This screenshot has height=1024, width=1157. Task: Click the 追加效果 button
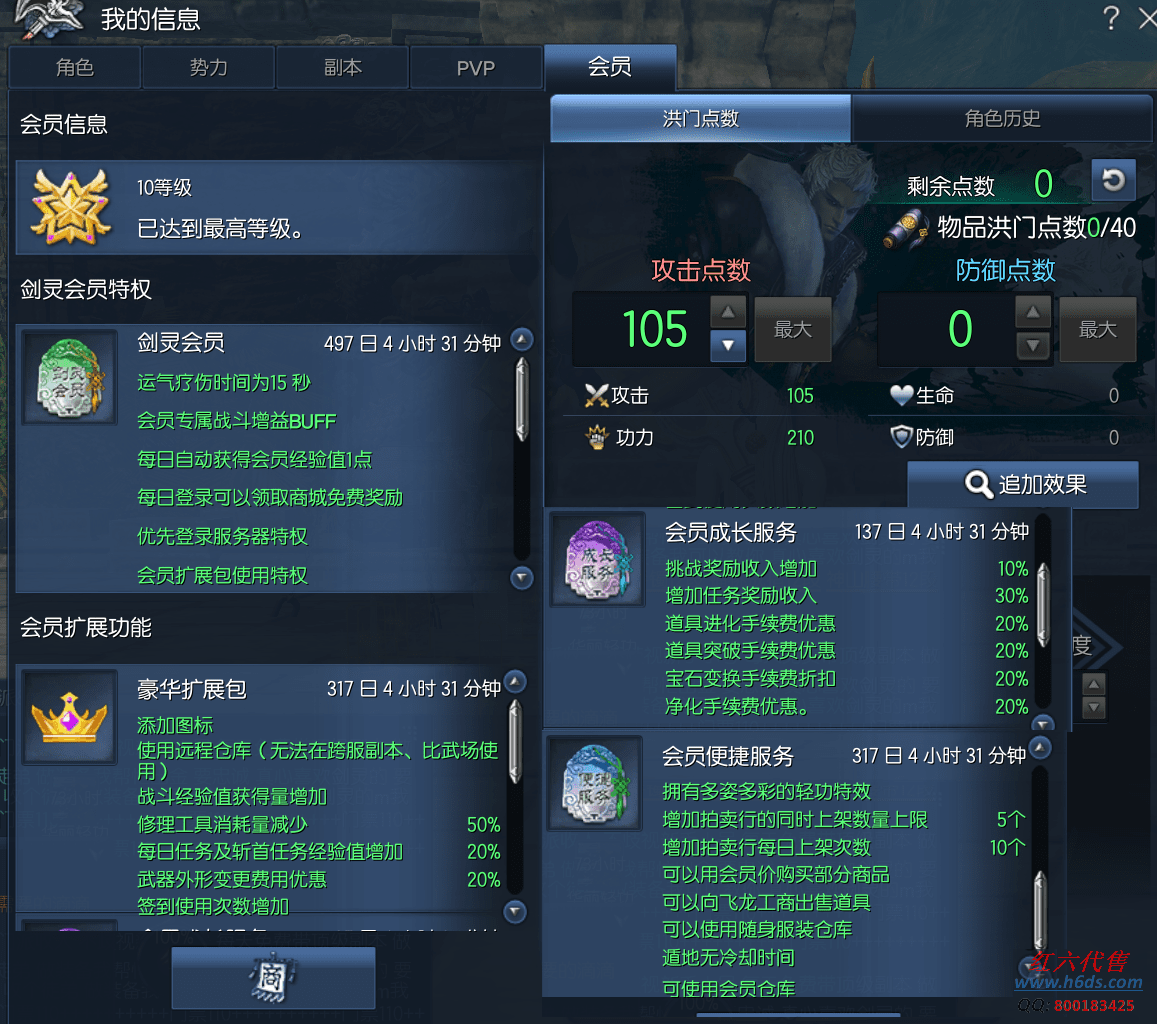pyautogui.click(x=1023, y=485)
